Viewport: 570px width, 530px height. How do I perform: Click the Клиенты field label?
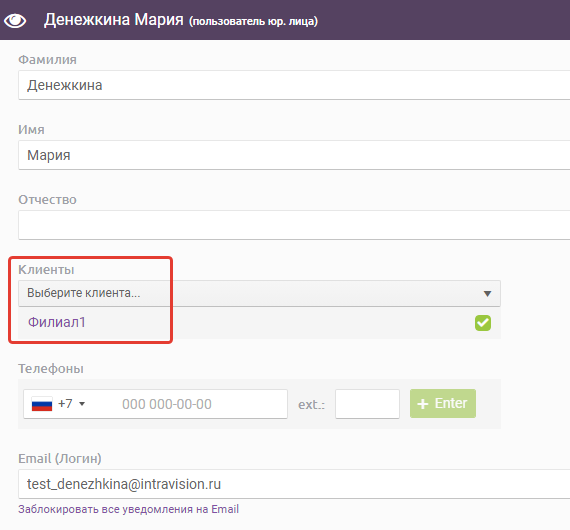pyautogui.click(x=46, y=270)
